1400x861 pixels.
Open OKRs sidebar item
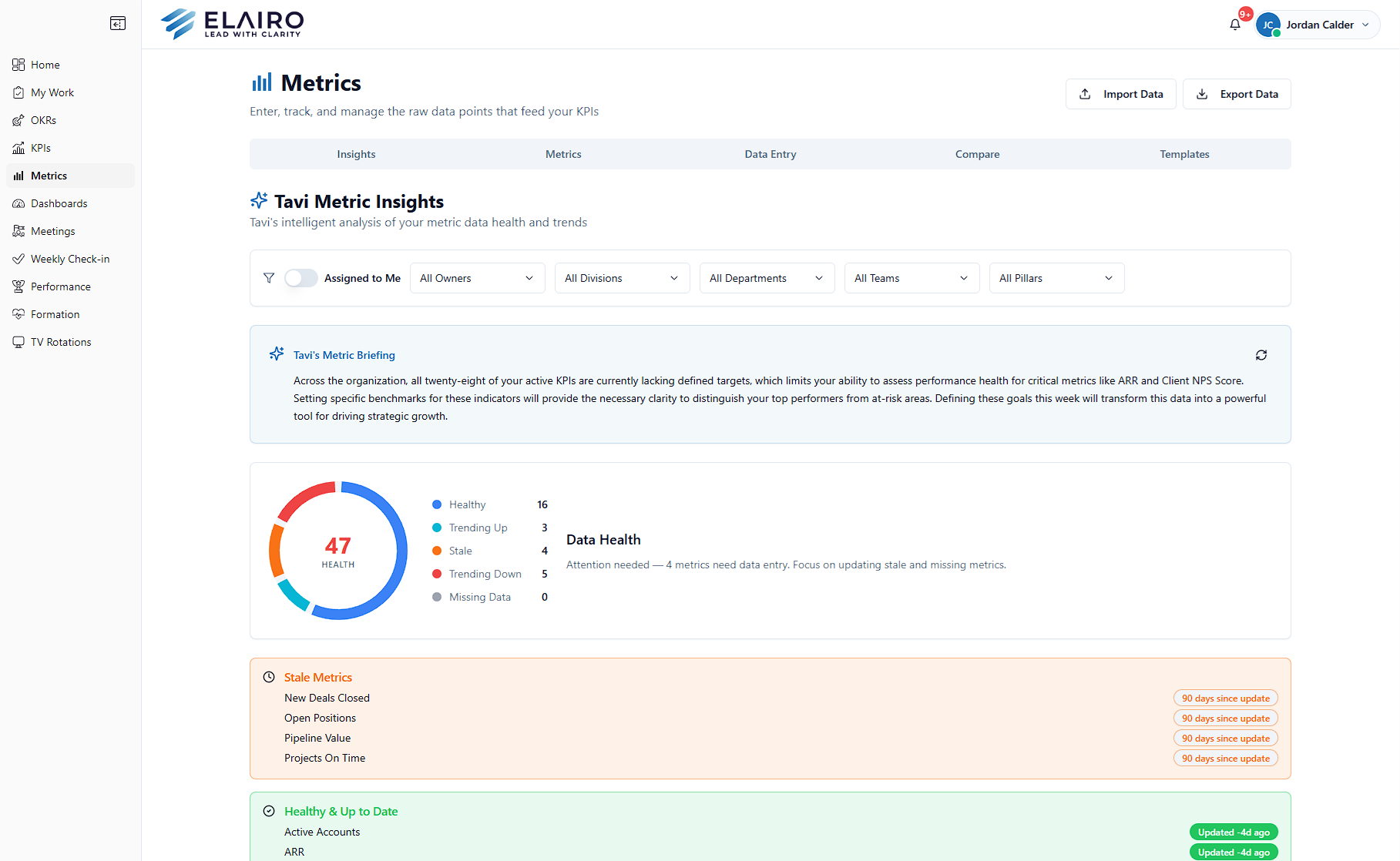point(70,120)
